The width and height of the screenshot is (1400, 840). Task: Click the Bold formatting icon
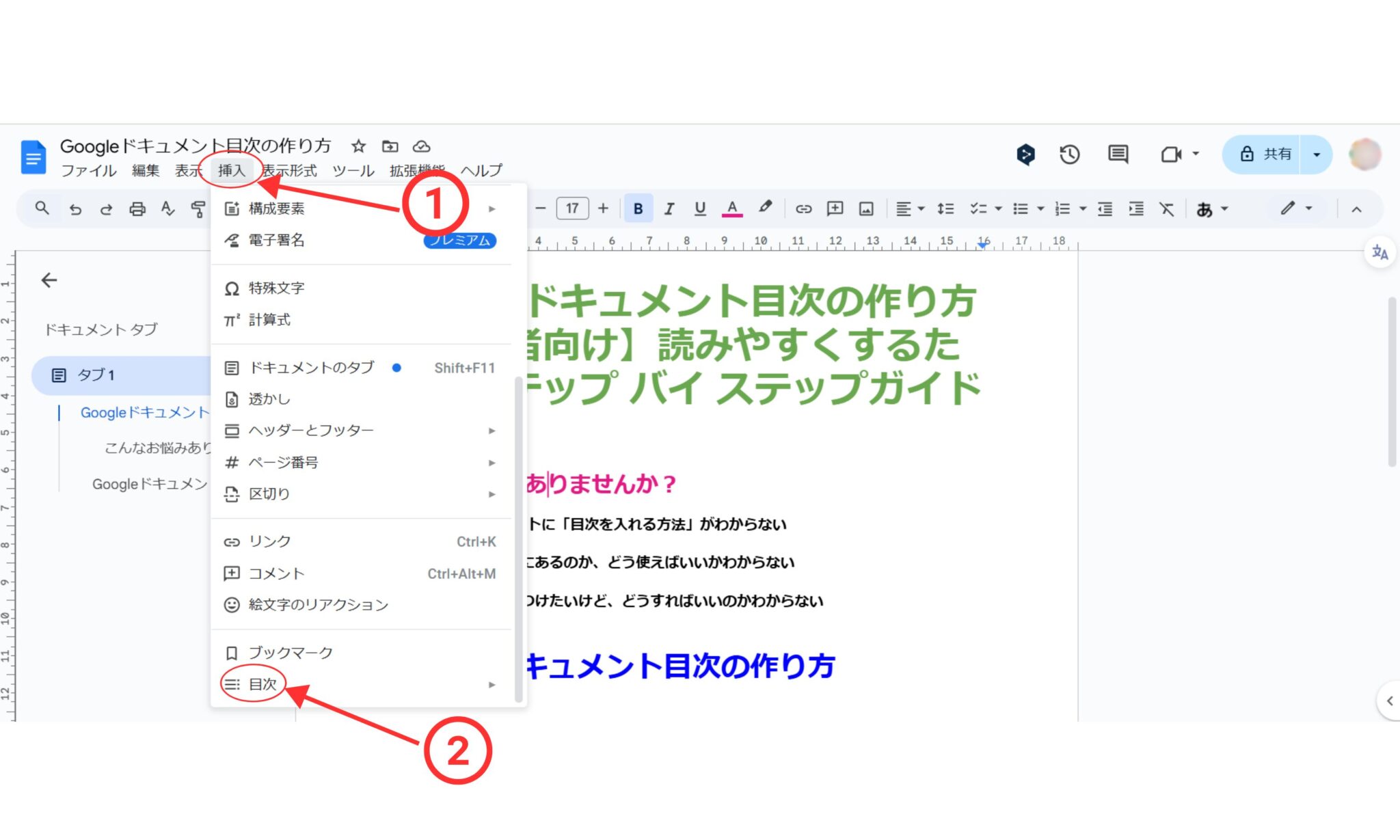(x=637, y=208)
